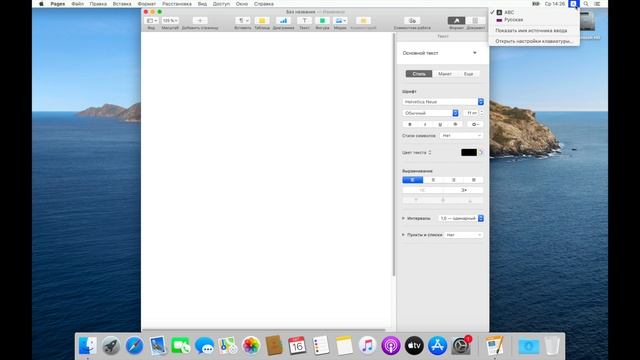Open the Формат menu
The width and height of the screenshot is (640, 360).
pos(147,4)
